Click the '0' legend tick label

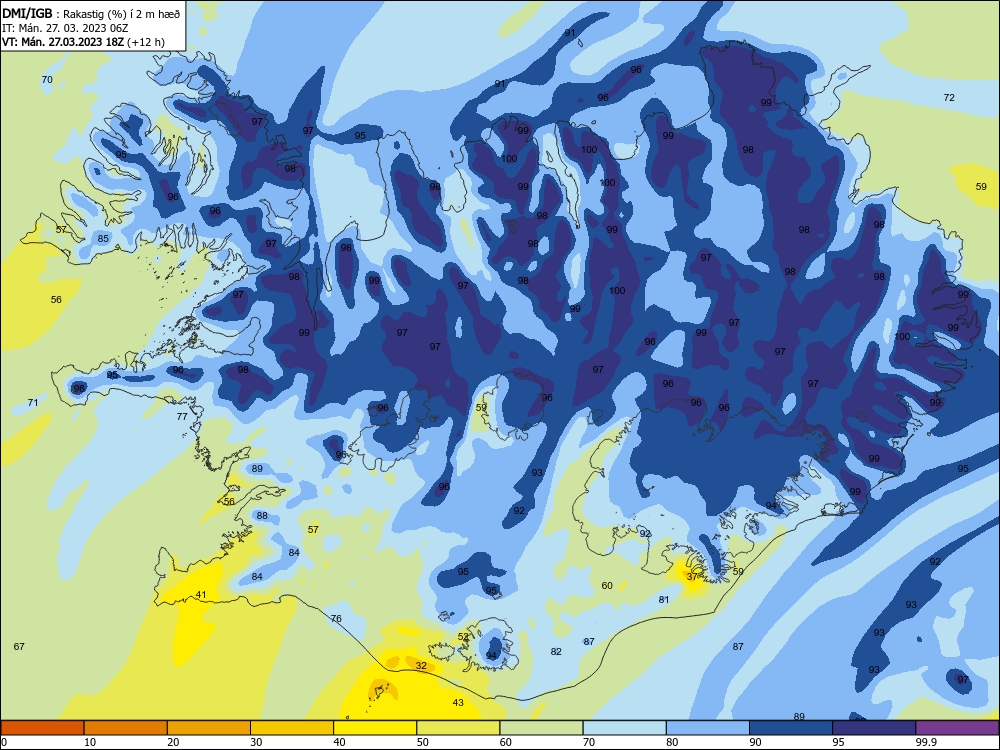tap(4, 742)
